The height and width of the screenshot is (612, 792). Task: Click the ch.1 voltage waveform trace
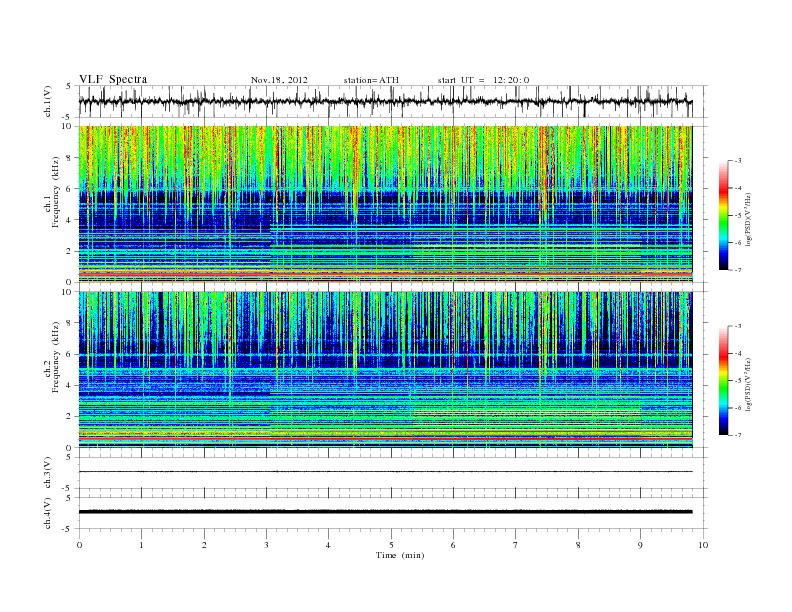pos(385,101)
